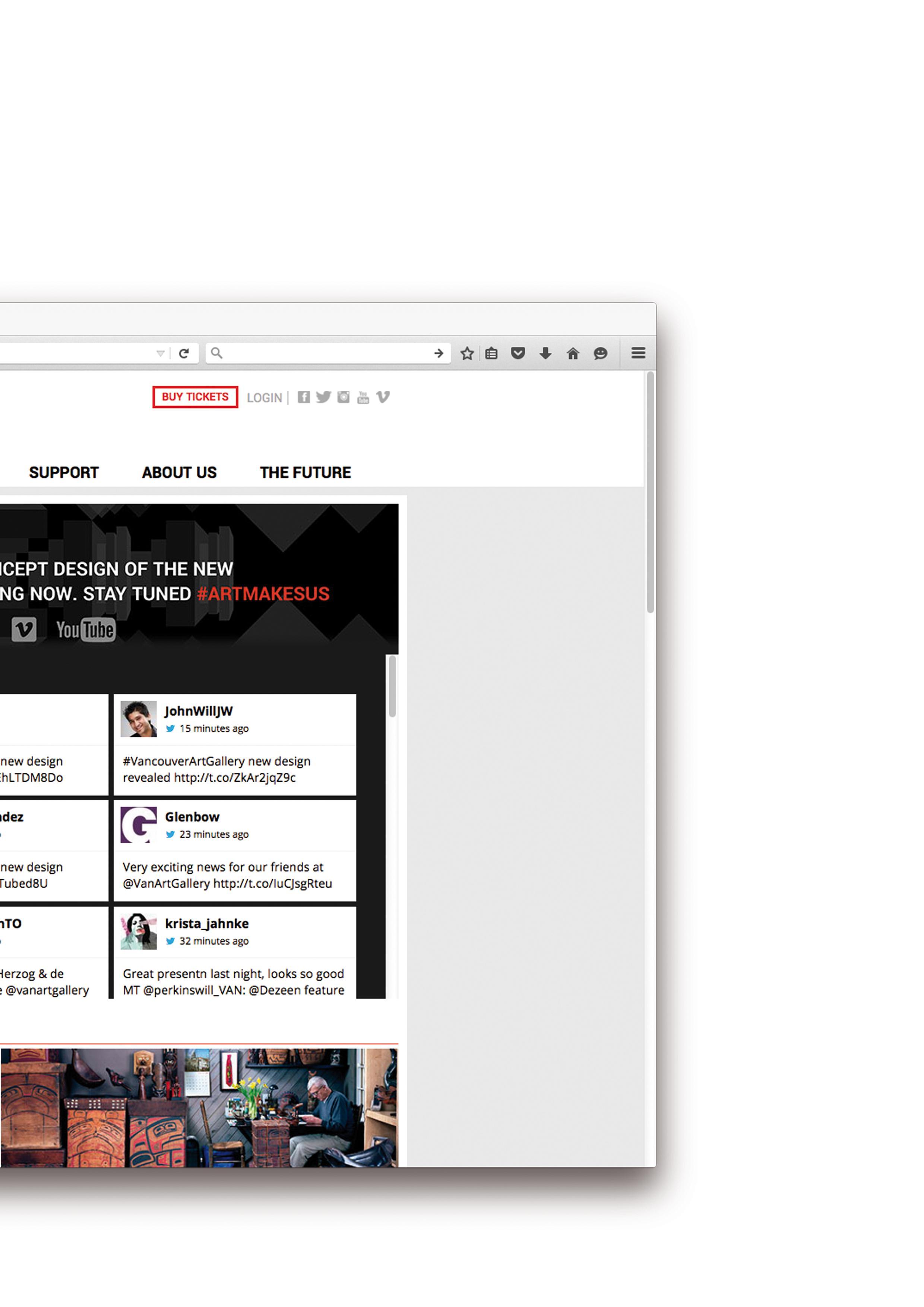Open THE FUTURE navigation menu
This screenshot has width=924, height=1307.
coord(305,472)
